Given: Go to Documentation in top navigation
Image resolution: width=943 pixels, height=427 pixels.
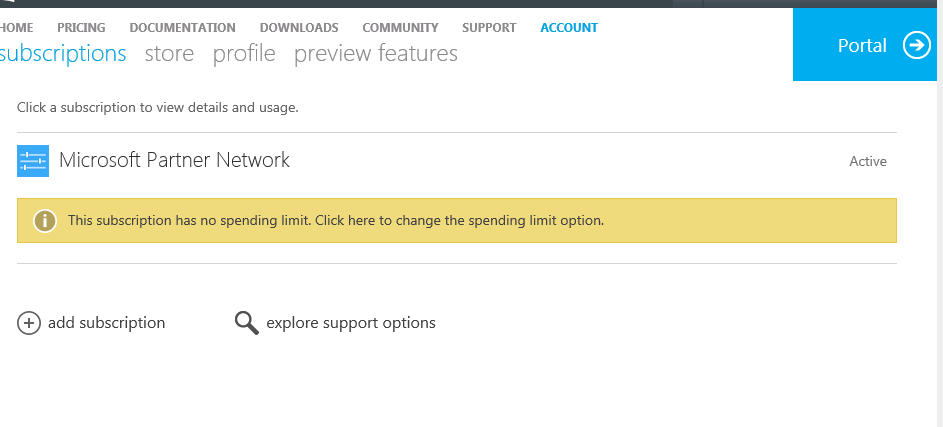Looking at the screenshot, I should [x=182, y=28].
